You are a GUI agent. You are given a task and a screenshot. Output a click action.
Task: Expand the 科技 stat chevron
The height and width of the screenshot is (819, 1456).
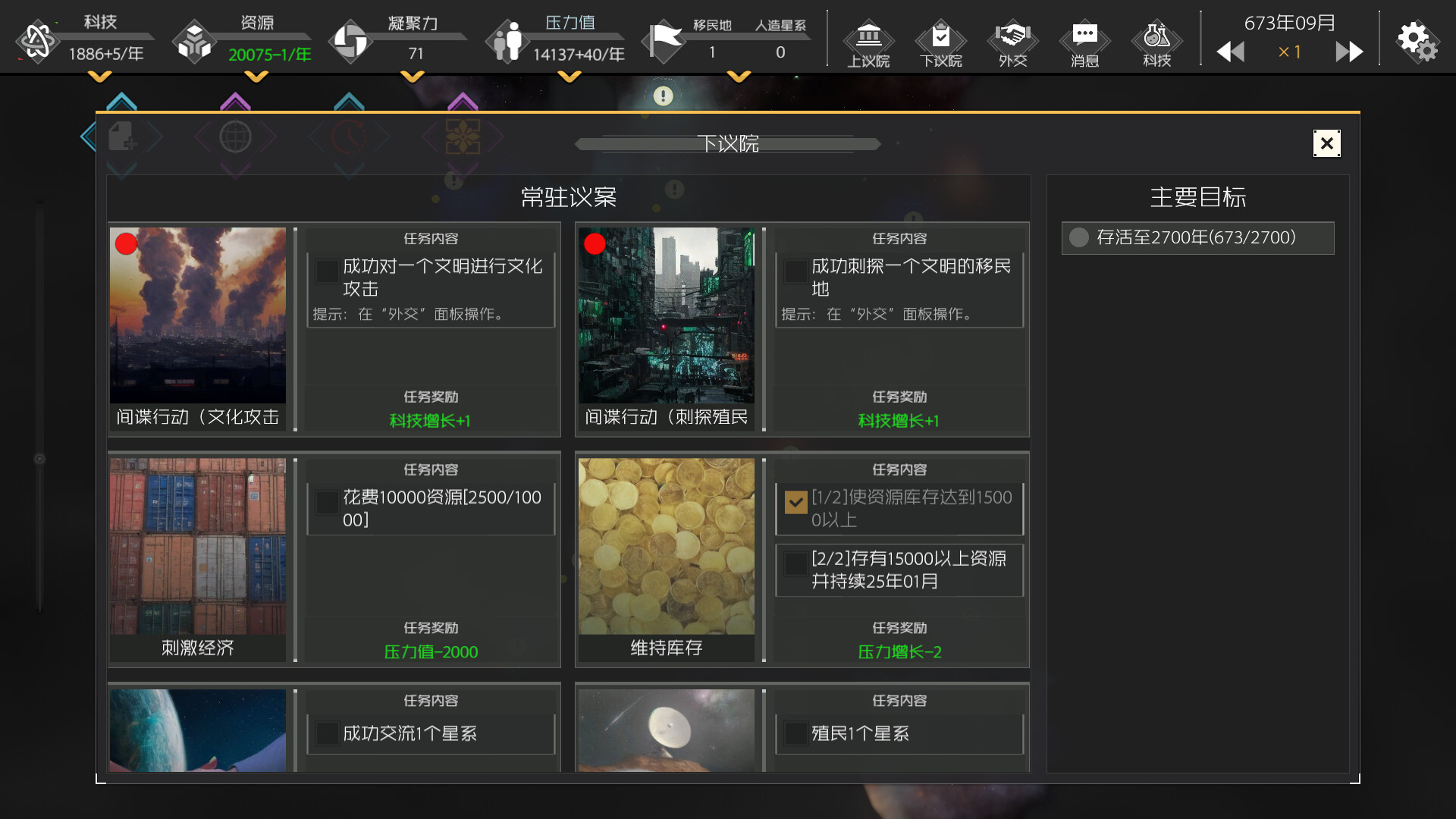pyautogui.click(x=99, y=76)
